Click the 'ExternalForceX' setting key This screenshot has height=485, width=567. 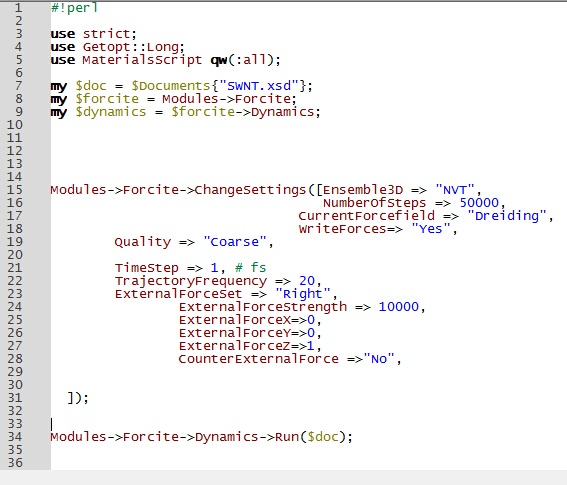[235, 320]
